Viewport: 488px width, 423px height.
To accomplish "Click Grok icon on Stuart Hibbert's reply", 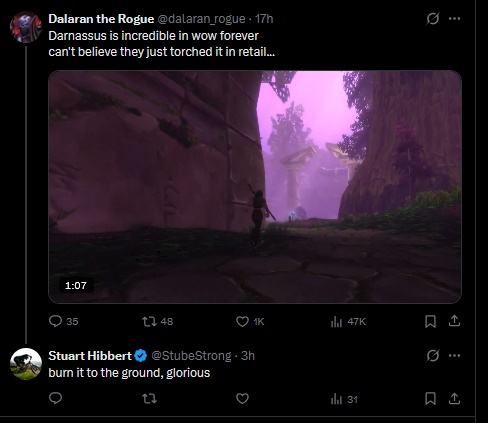I will 432,356.
